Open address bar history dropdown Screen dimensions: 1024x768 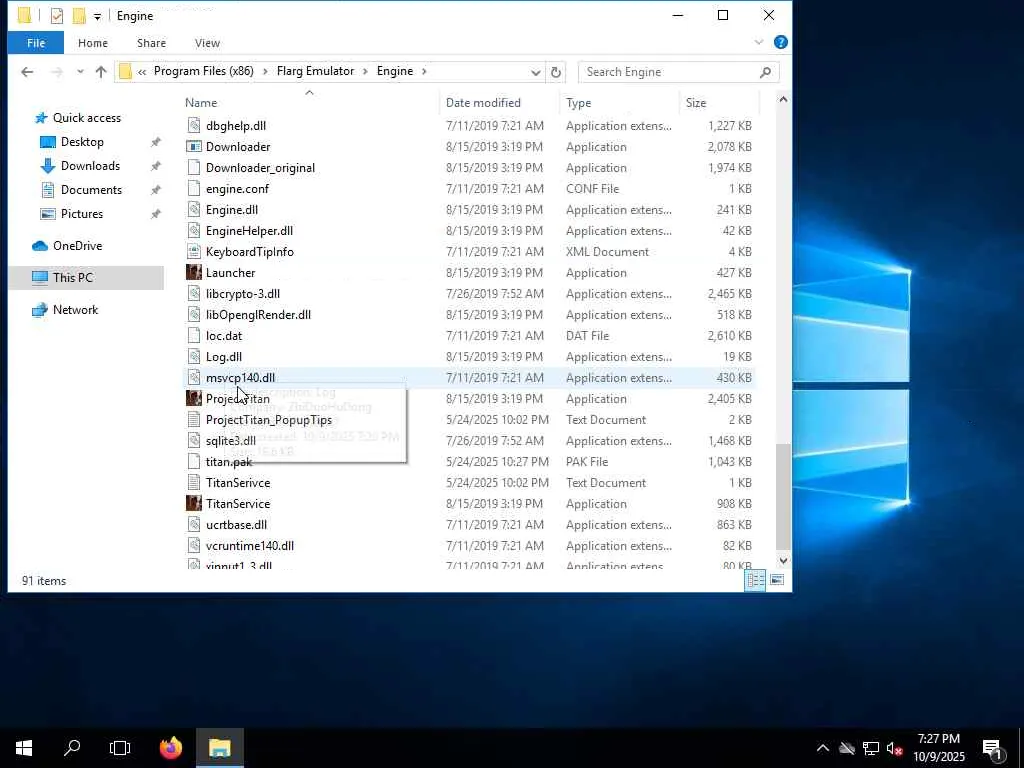click(536, 72)
